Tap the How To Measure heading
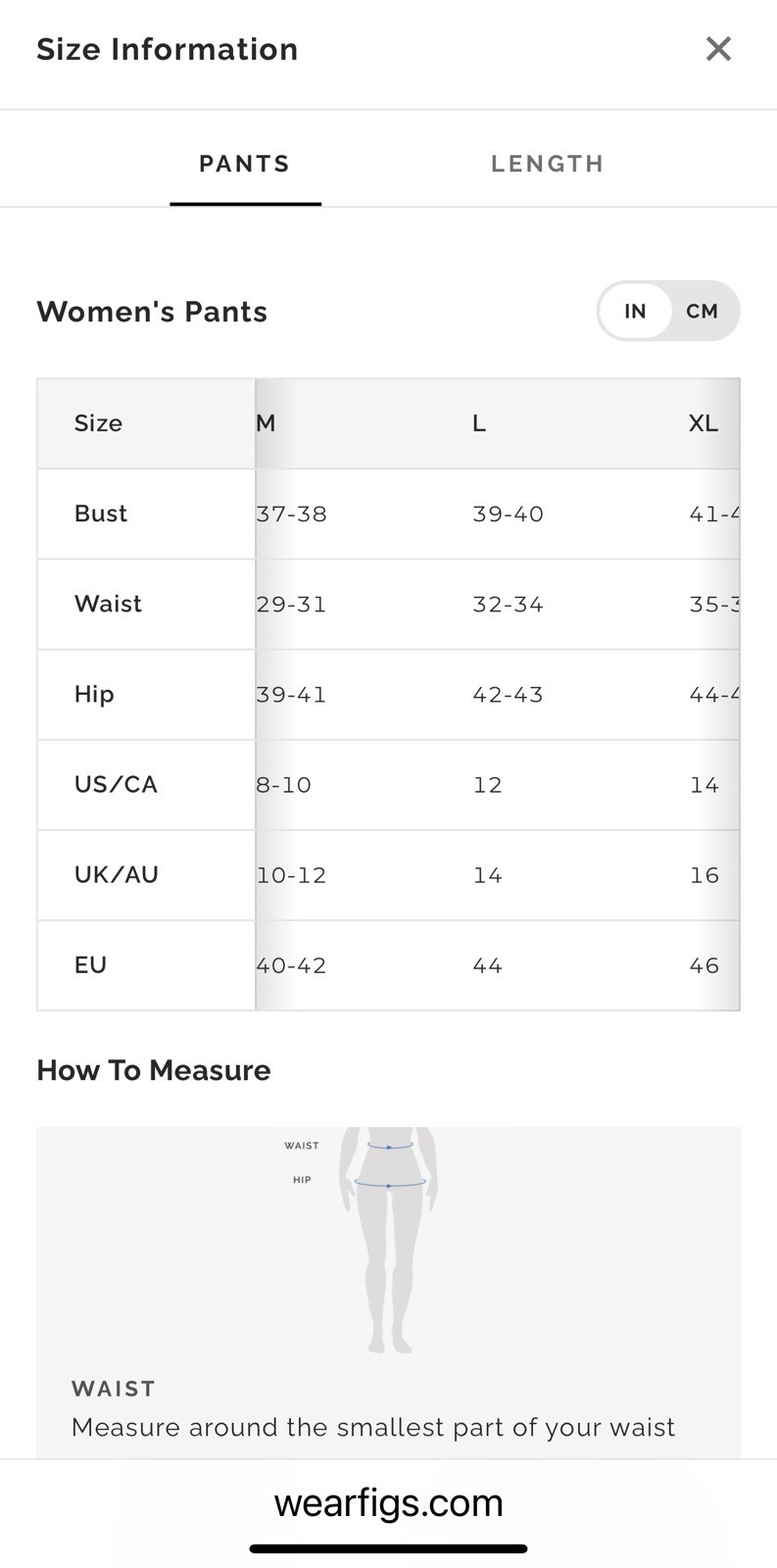 click(x=154, y=1070)
